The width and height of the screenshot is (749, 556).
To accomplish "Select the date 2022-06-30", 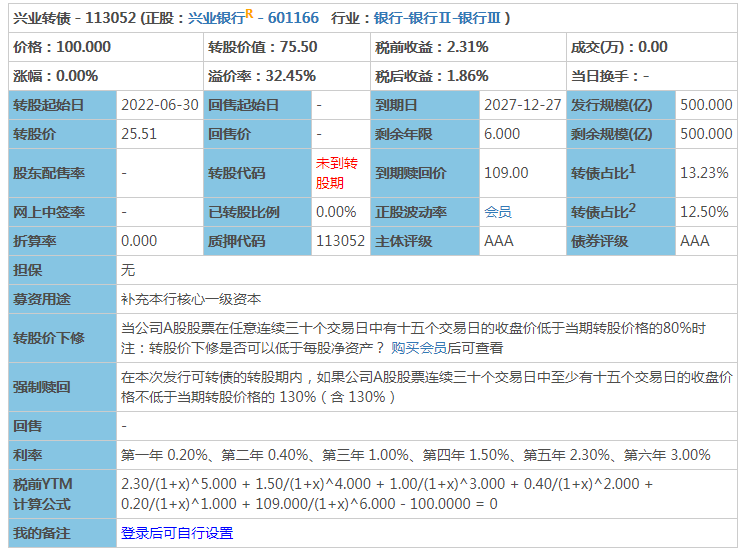I will (x=160, y=105).
